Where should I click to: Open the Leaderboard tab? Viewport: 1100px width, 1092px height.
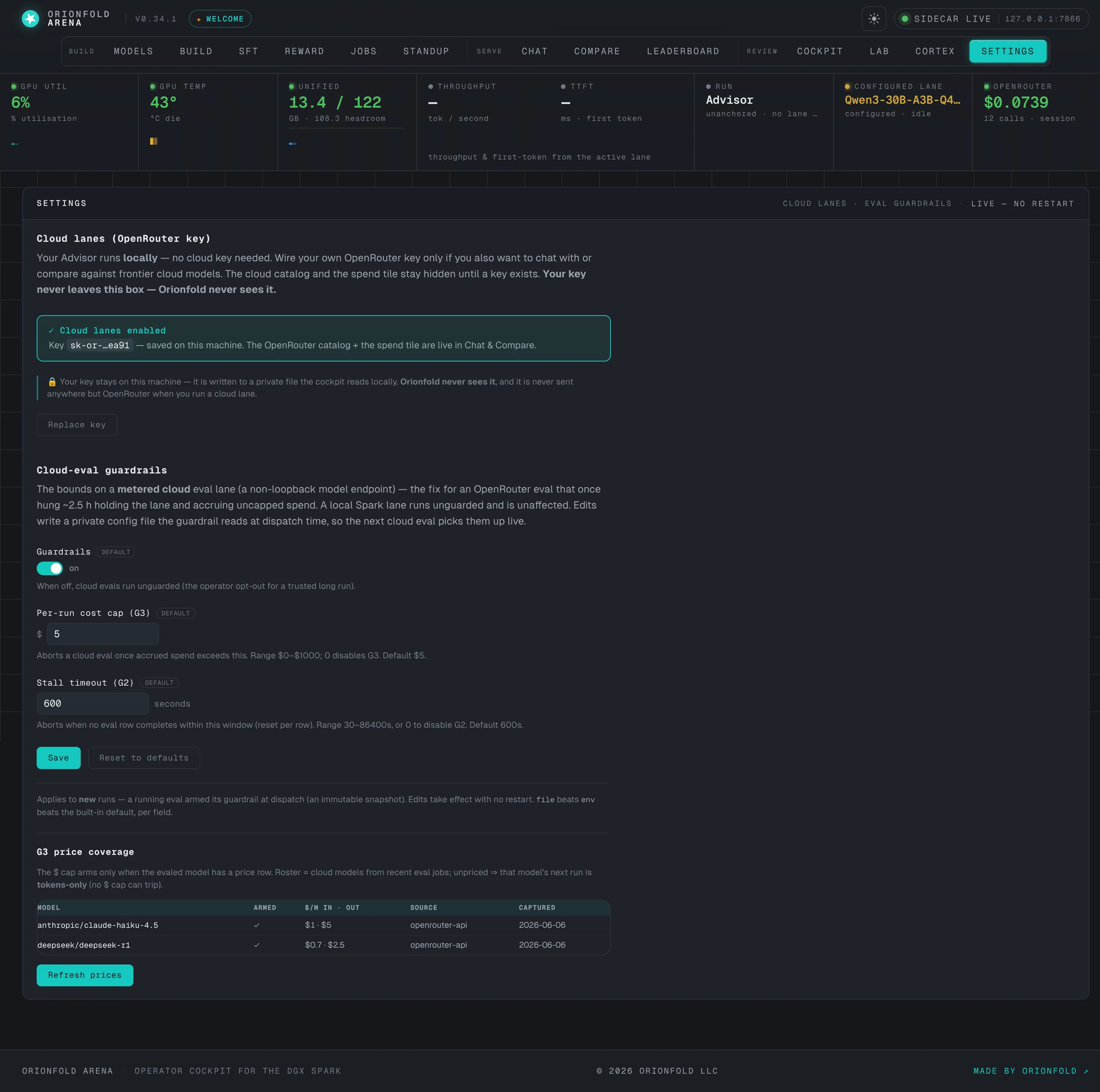(683, 51)
